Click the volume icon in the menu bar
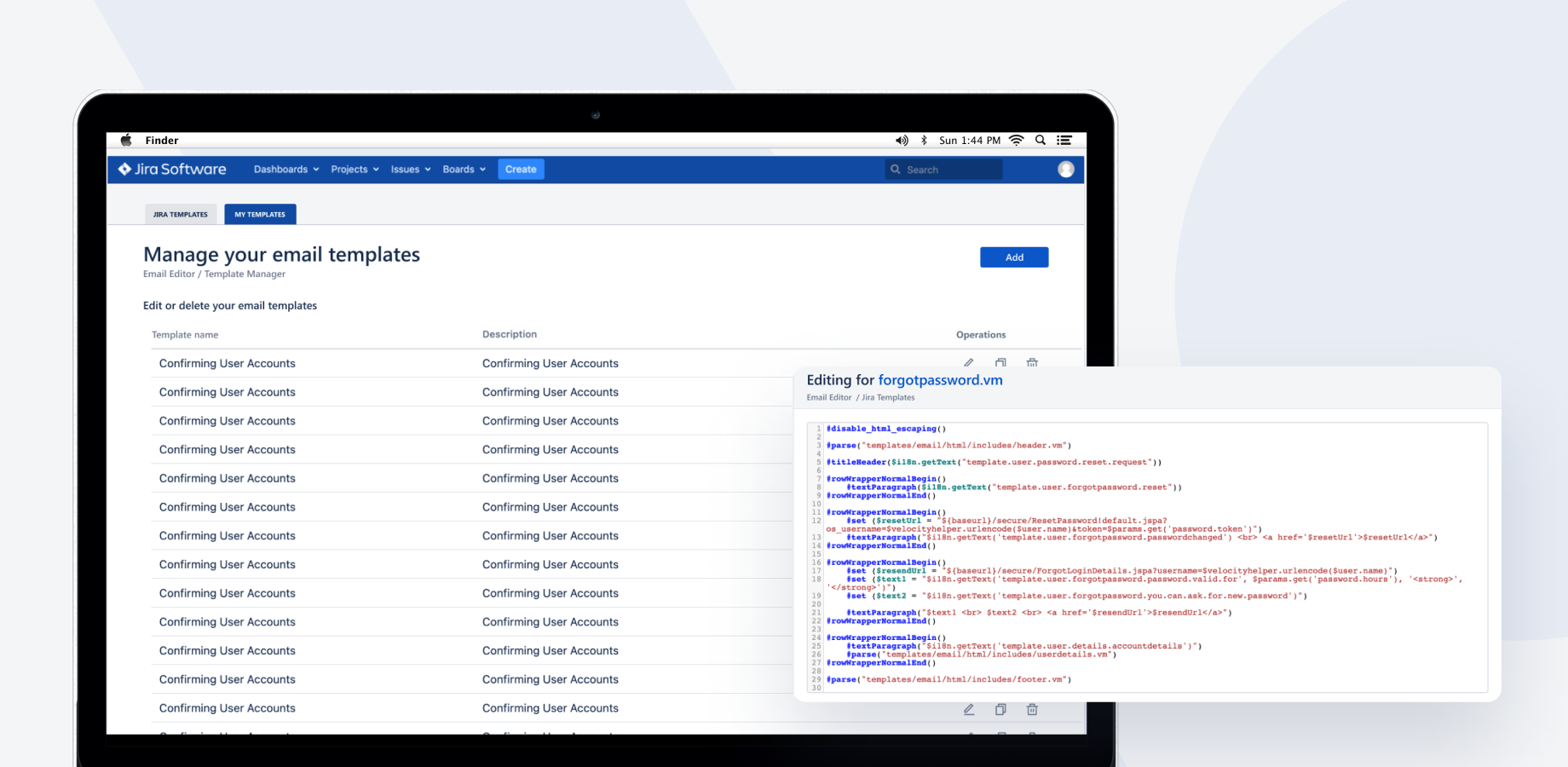The image size is (1568, 767). pos(902,140)
